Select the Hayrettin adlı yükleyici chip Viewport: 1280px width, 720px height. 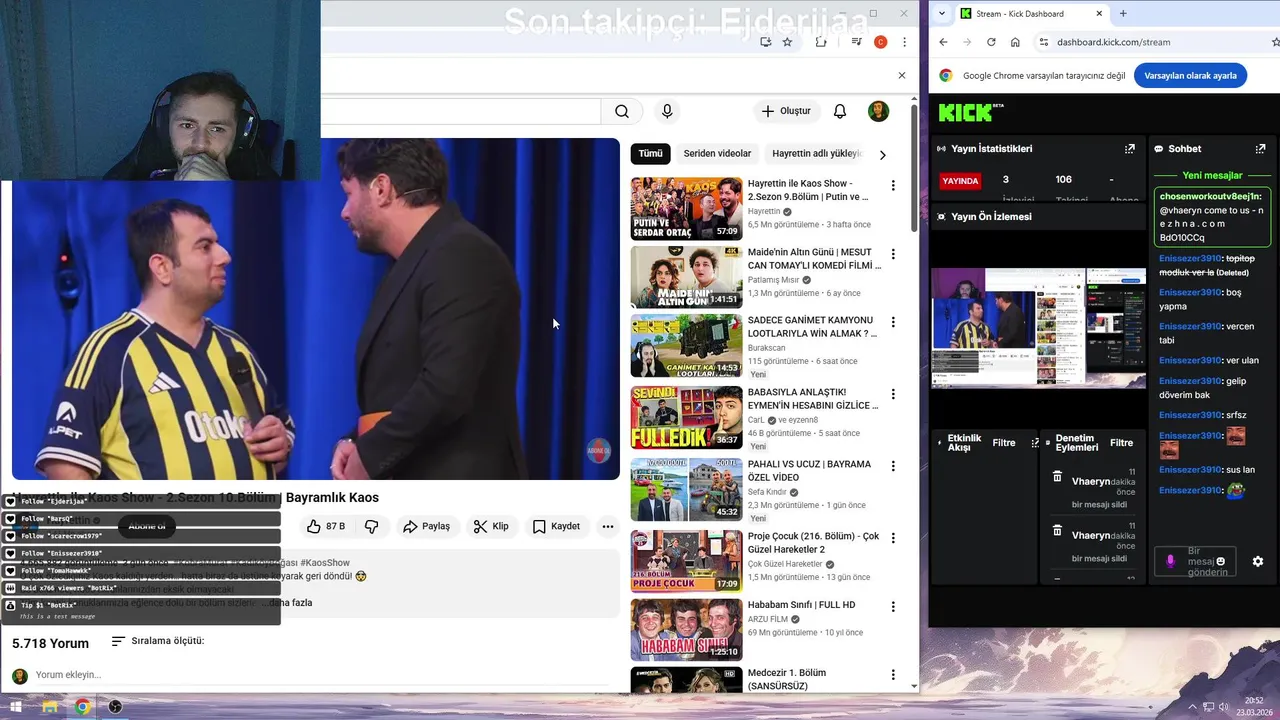point(816,154)
